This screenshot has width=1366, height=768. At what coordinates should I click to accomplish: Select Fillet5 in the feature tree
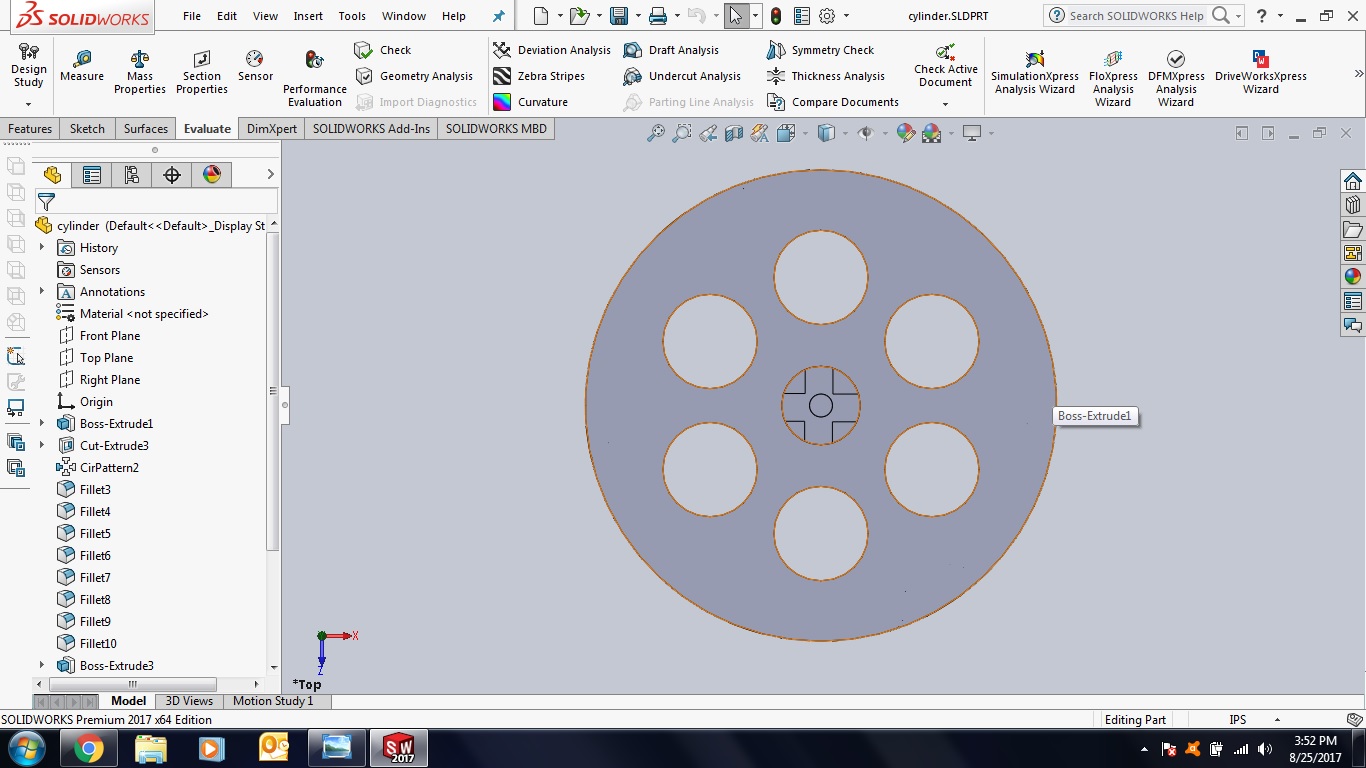[84, 534]
